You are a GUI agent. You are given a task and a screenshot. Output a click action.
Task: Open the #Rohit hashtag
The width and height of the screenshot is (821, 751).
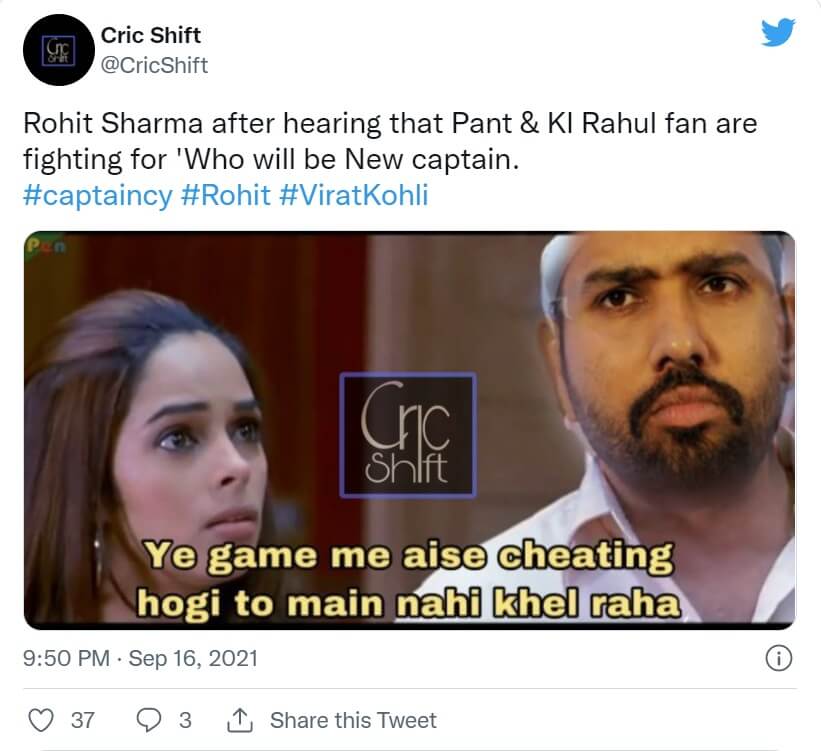[226, 195]
